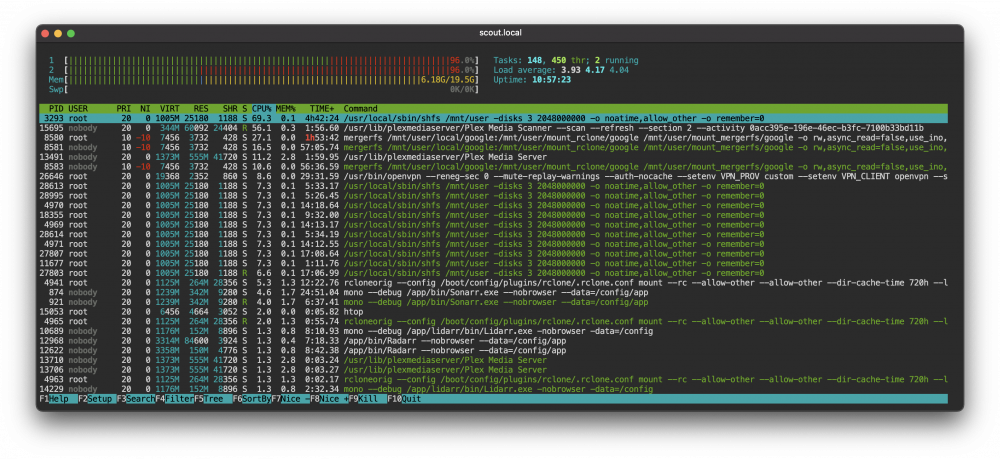
Task: Open Setup from the F2 bar item
Action: pos(97,399)
